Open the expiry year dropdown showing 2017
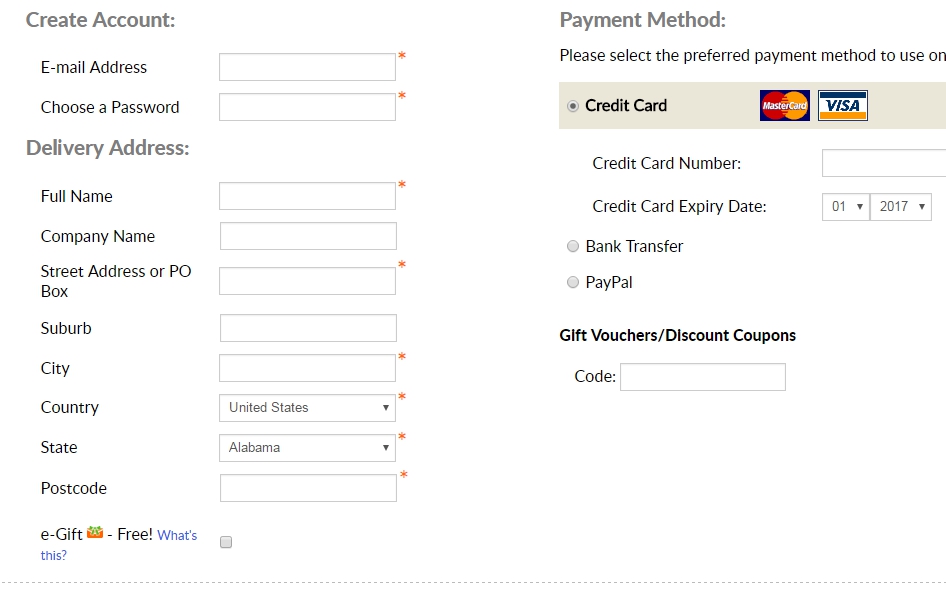 click(901, 207)
